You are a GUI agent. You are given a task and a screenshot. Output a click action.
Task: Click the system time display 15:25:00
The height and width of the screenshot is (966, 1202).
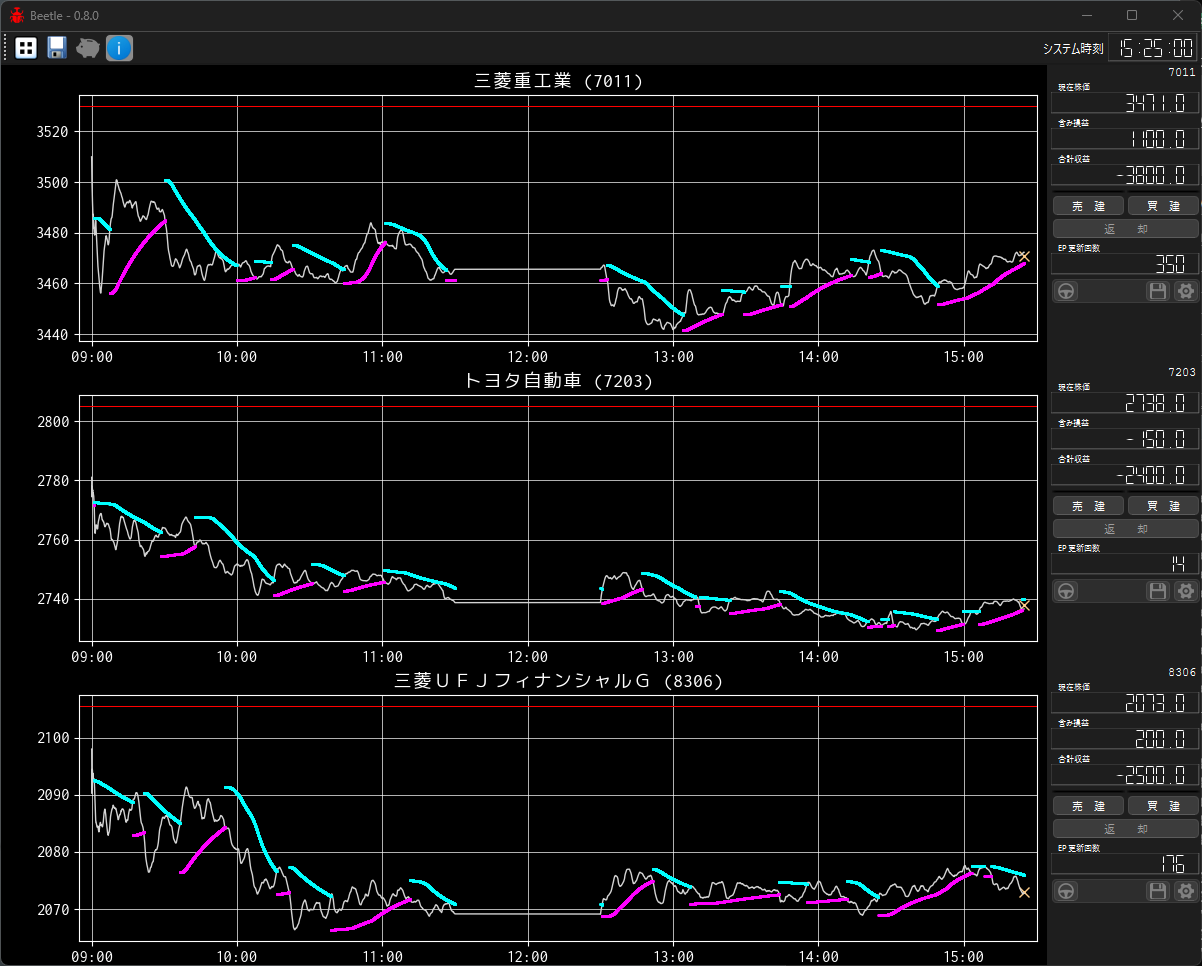[1153, 47]
